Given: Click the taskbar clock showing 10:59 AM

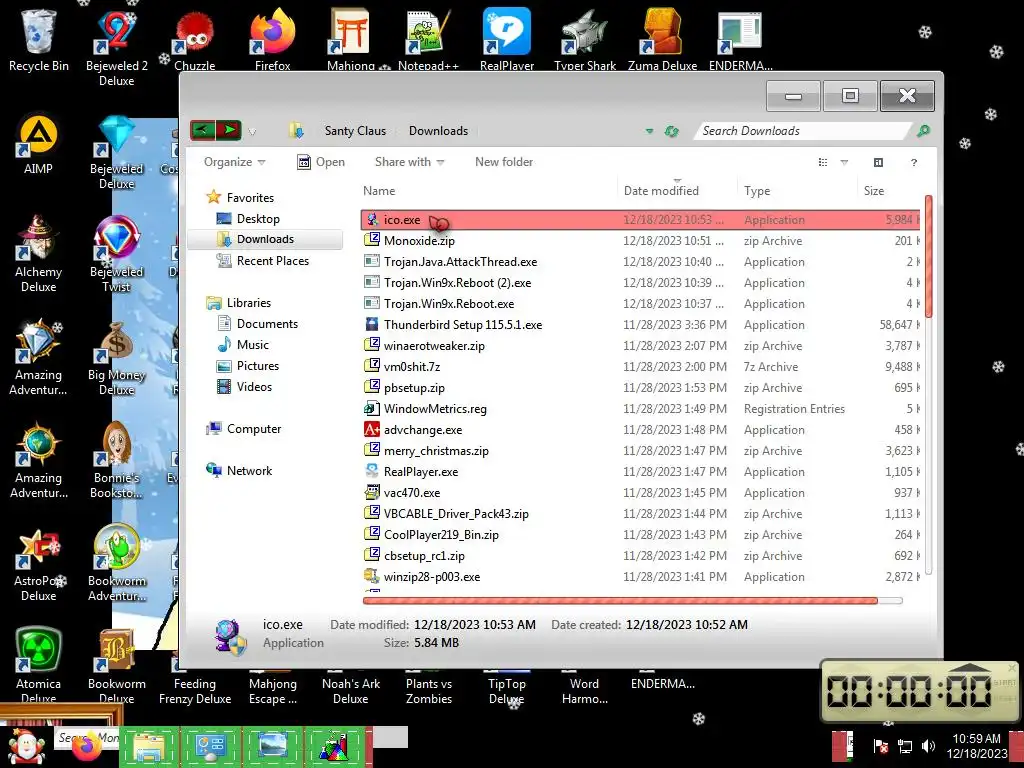Looking at the screenshot, I should click(x=976, y=746).
